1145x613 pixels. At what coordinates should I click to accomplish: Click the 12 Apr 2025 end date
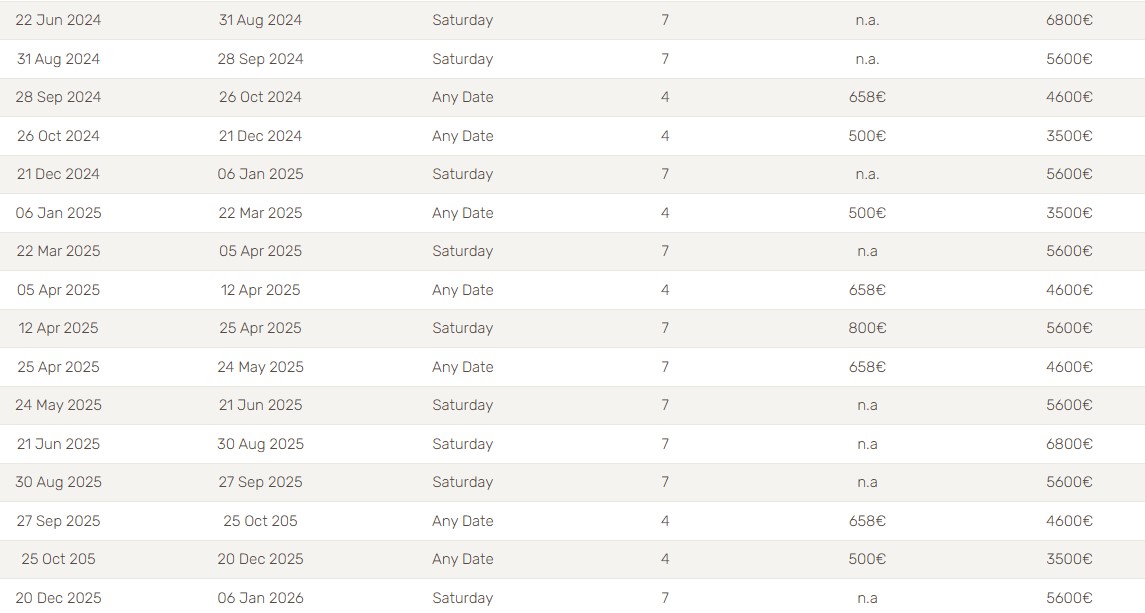[261, 290]
